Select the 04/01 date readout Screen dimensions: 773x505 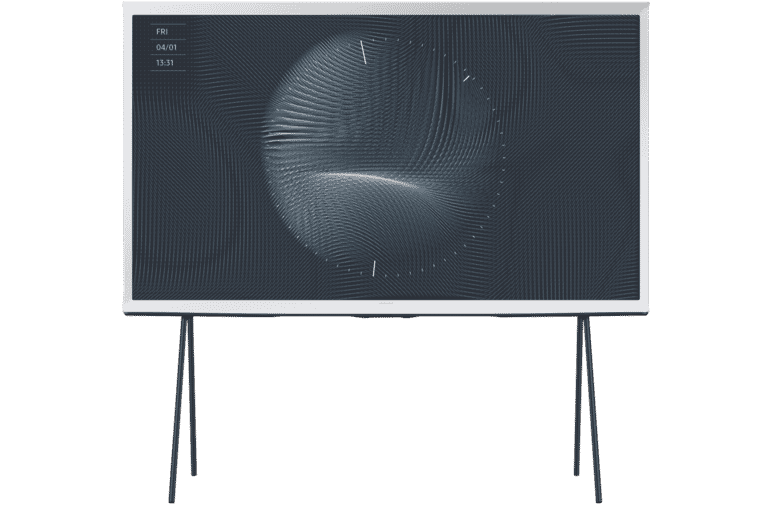click(x=162, y=45)
